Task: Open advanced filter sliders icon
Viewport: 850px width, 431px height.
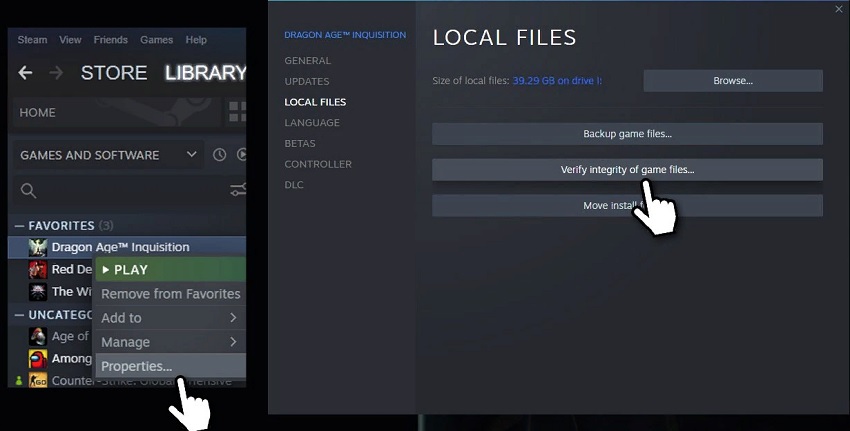Action: pyautogui.click(x=238, y=190)
